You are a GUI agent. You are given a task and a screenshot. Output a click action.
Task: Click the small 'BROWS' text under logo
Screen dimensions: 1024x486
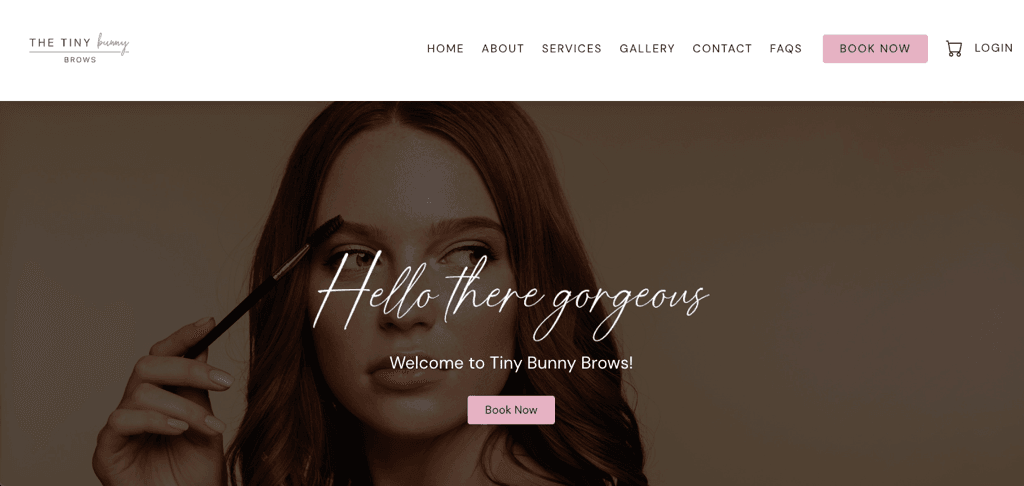(80, 60)
